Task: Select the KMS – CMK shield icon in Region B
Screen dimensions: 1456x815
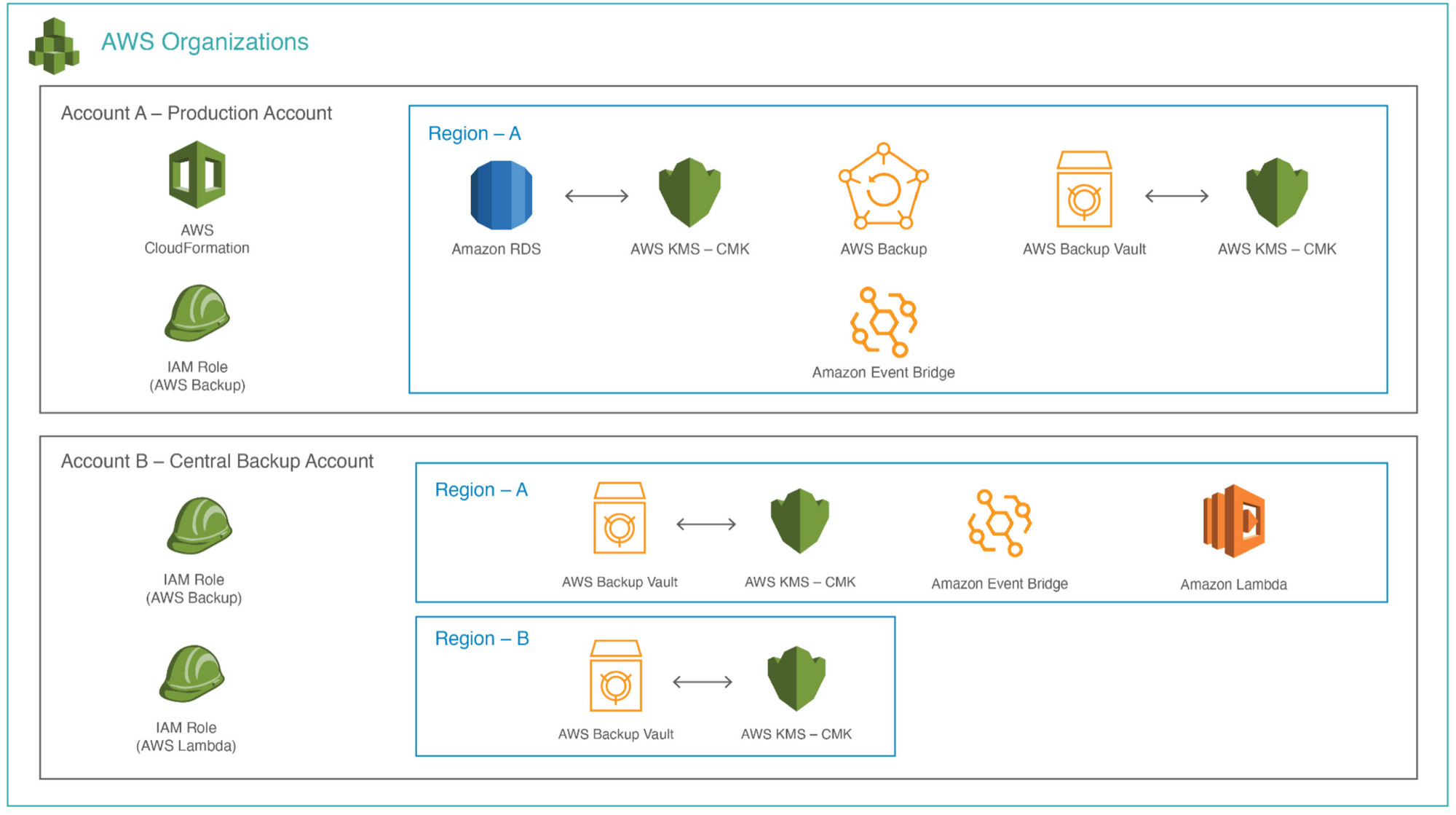Action: click(796, 677)
